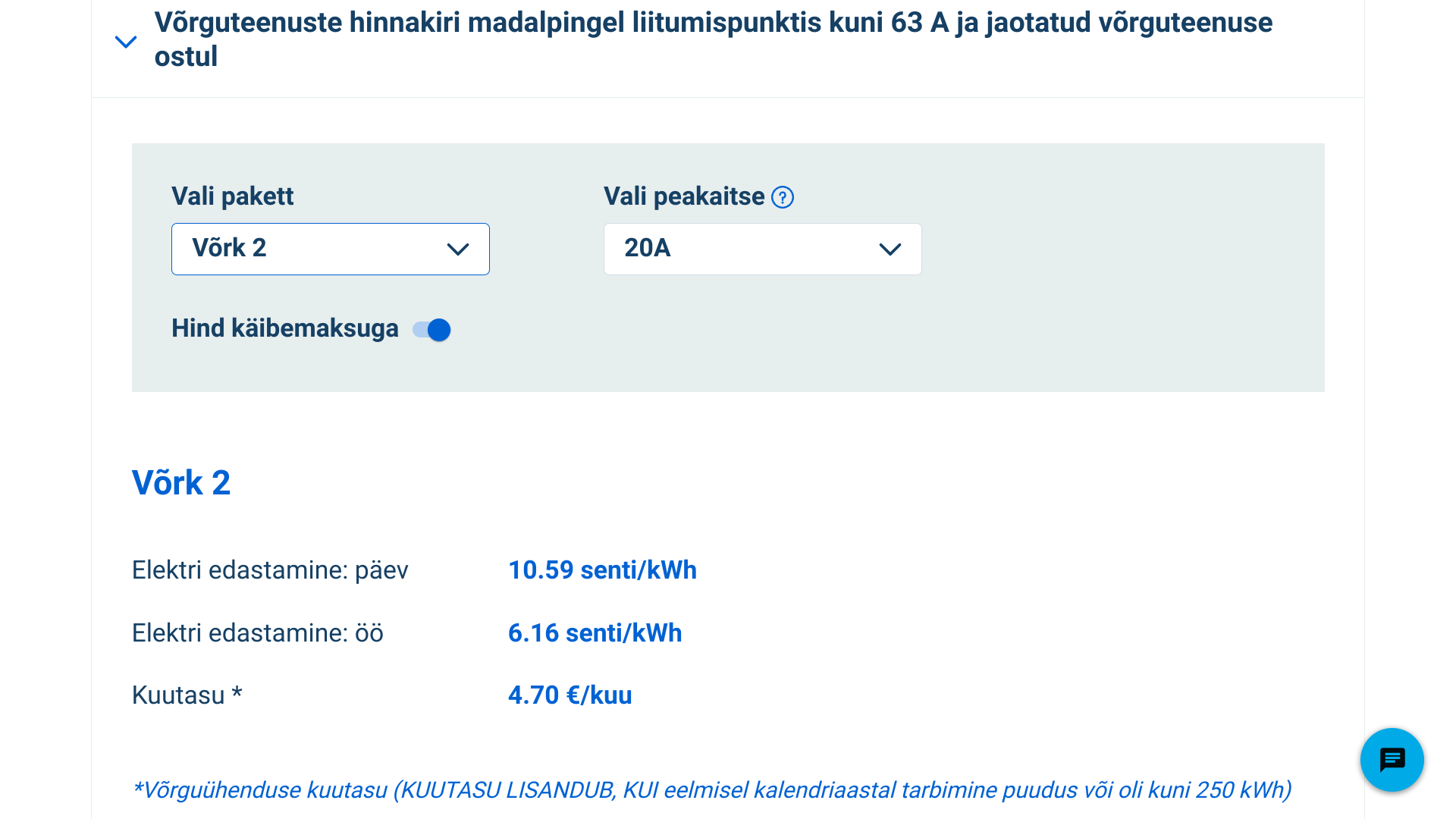Viewport: 1456px width, 819px height.
Task: Open the Vali peakaitse 20A dropdown
Action: coord(762,249)
